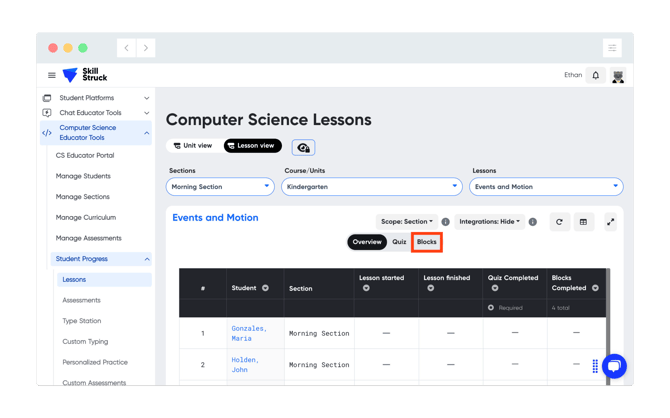670x418 pixels.
Task: Open the Morning Section sections dropdown
Action: coord(220,187)
